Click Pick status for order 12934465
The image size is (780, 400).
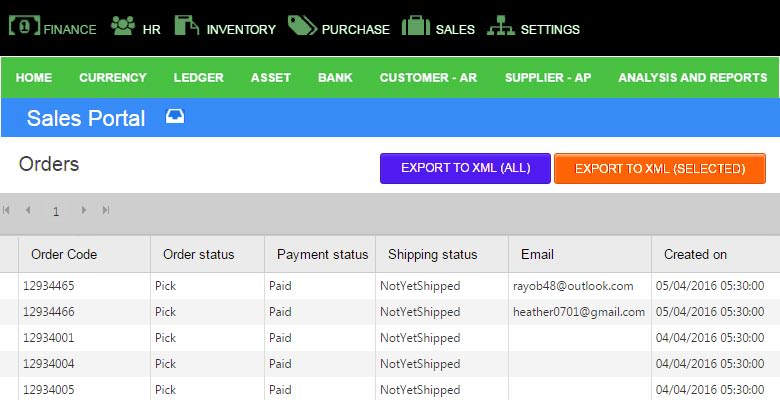tap(166, 286)
